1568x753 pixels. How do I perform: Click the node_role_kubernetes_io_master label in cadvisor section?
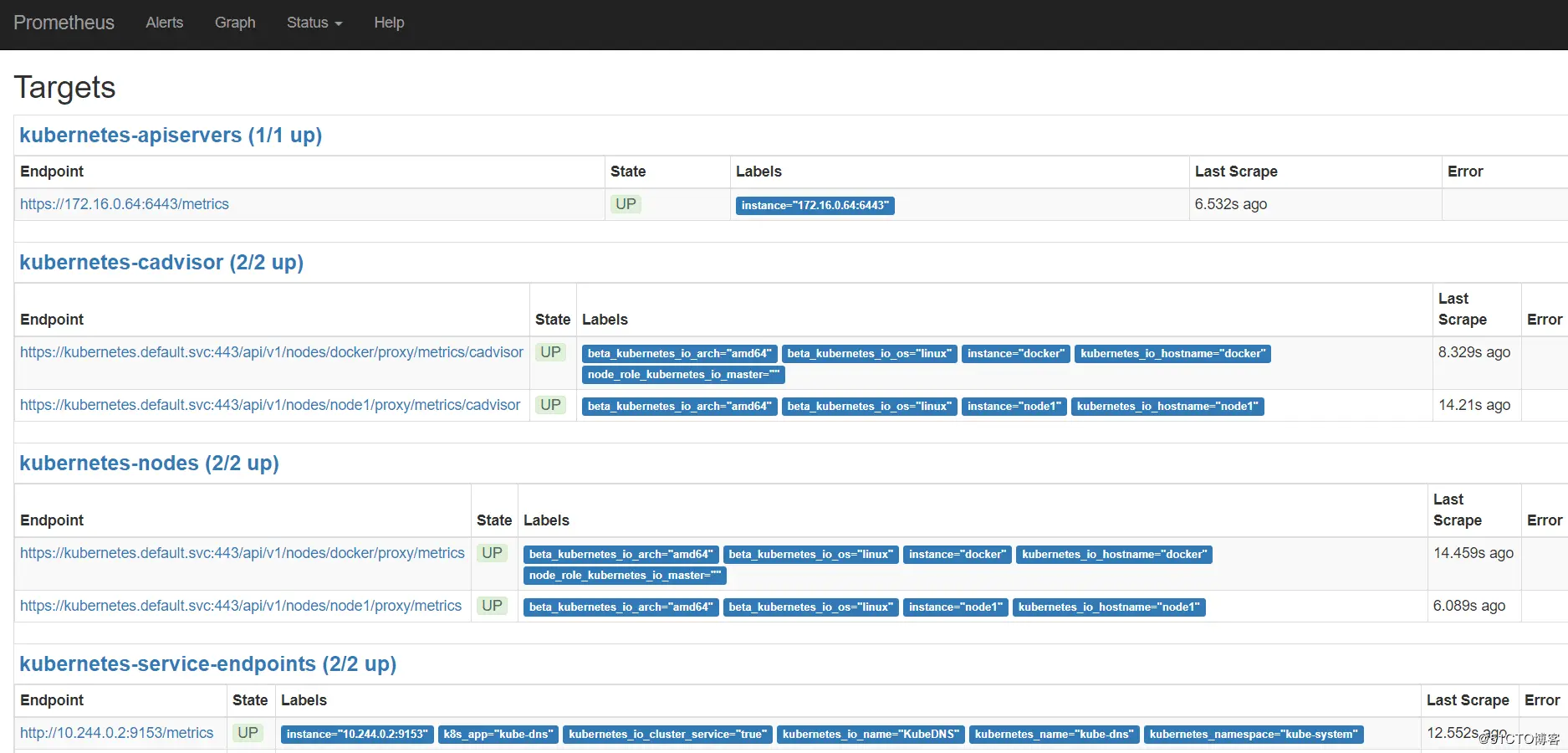click(x=683, y=375)
